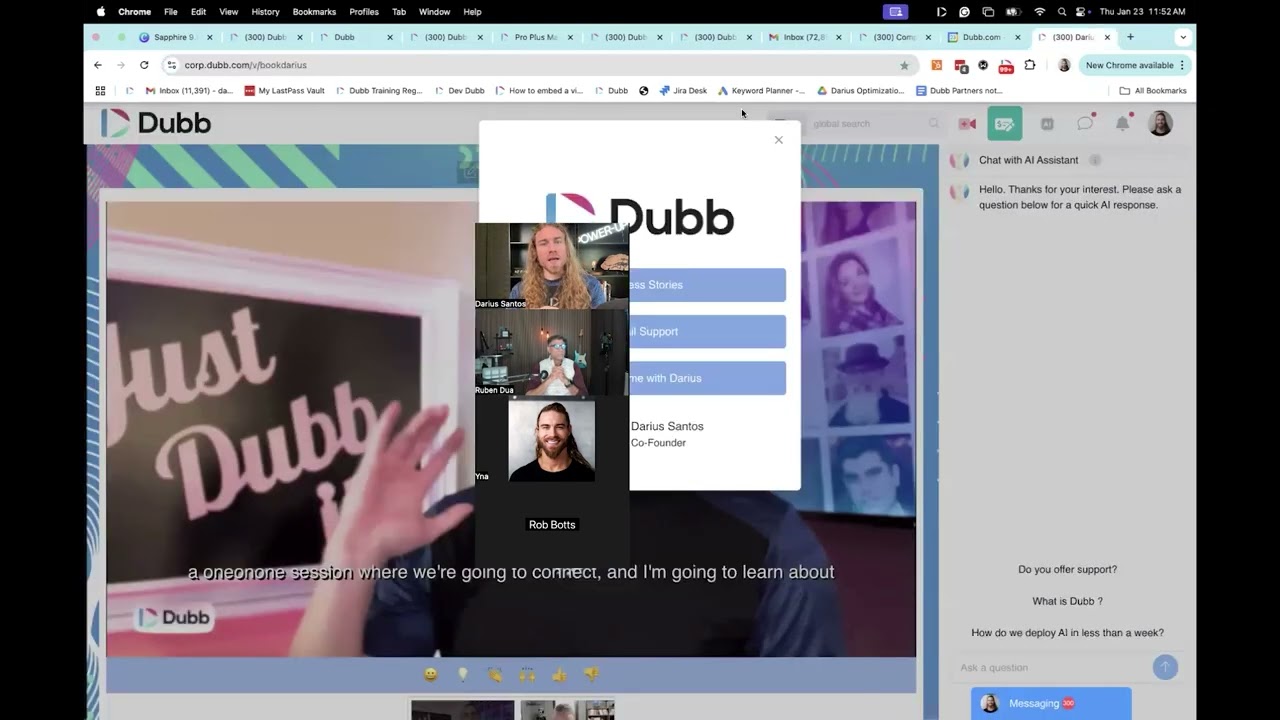The height and width of the screenshot is (720, 1280).
Task: Click the red 99+ extension icon
Action: (x=1005, y=66)
